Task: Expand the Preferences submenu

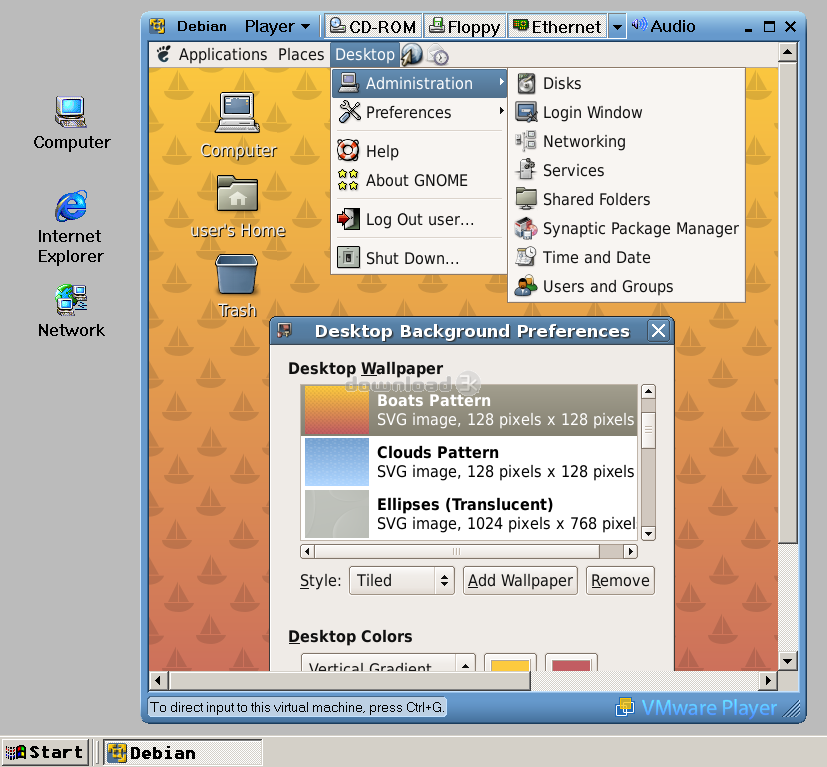Action: coord(419,112)
